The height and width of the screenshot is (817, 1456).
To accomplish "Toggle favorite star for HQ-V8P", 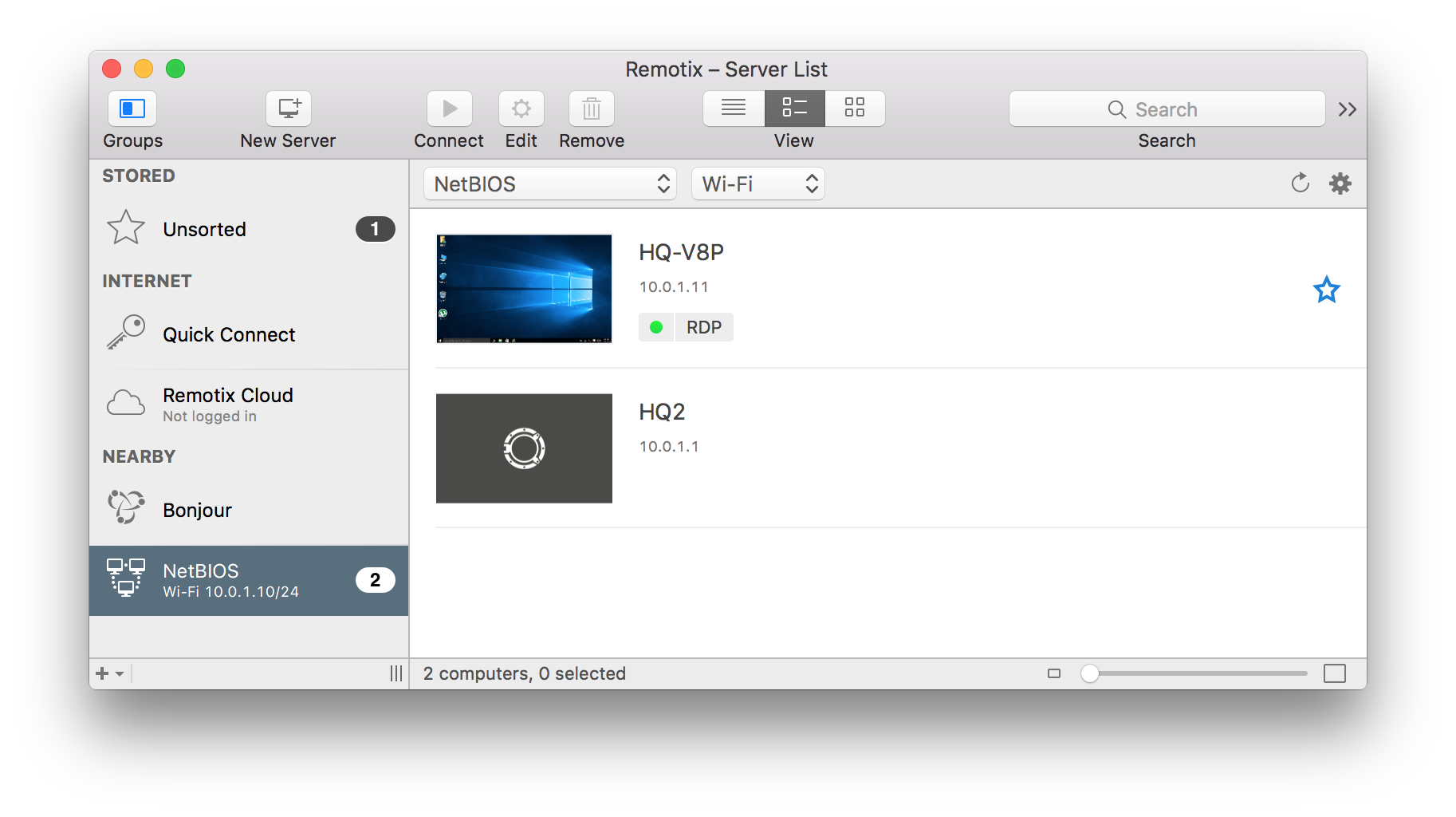I will 1327,290.
